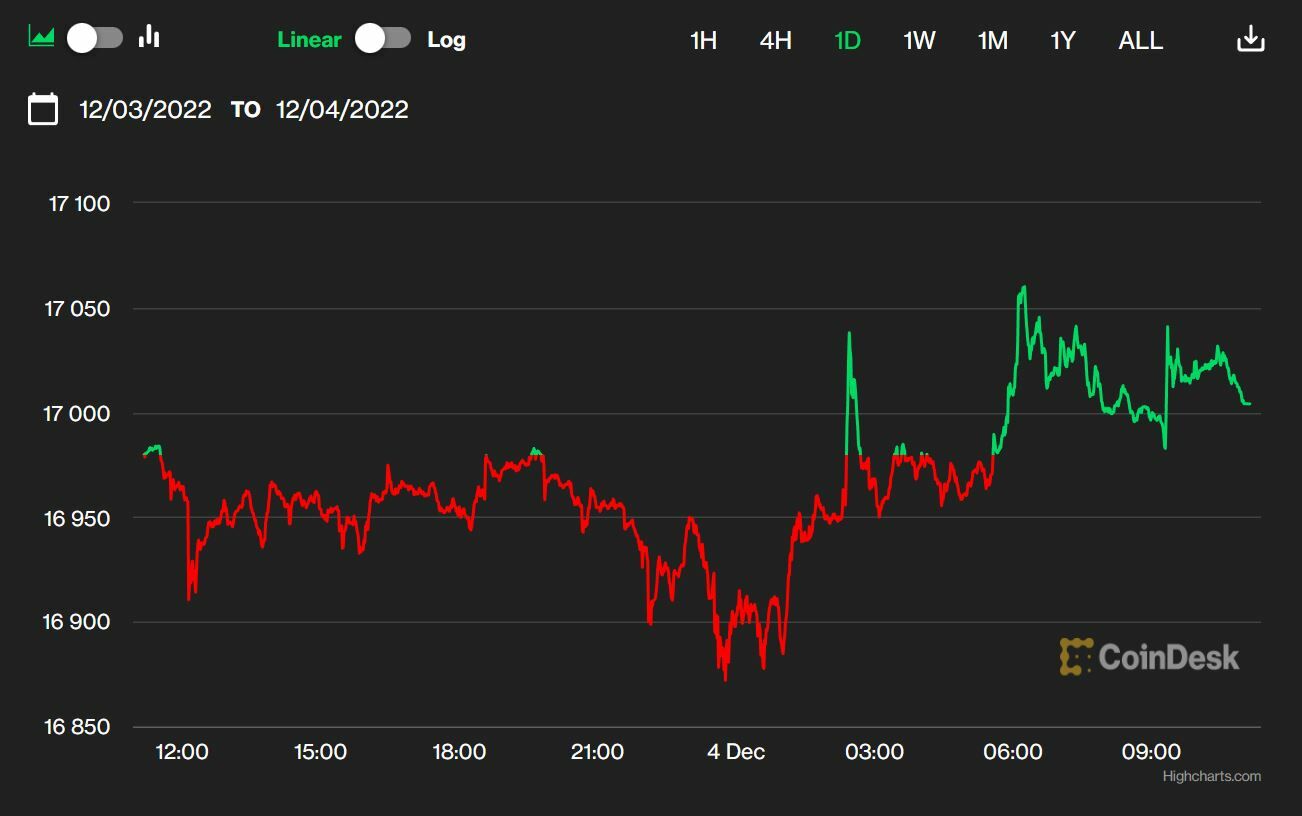1302x816 pixels.
Task: Click the 16 850 axis label
Action: 76,727
